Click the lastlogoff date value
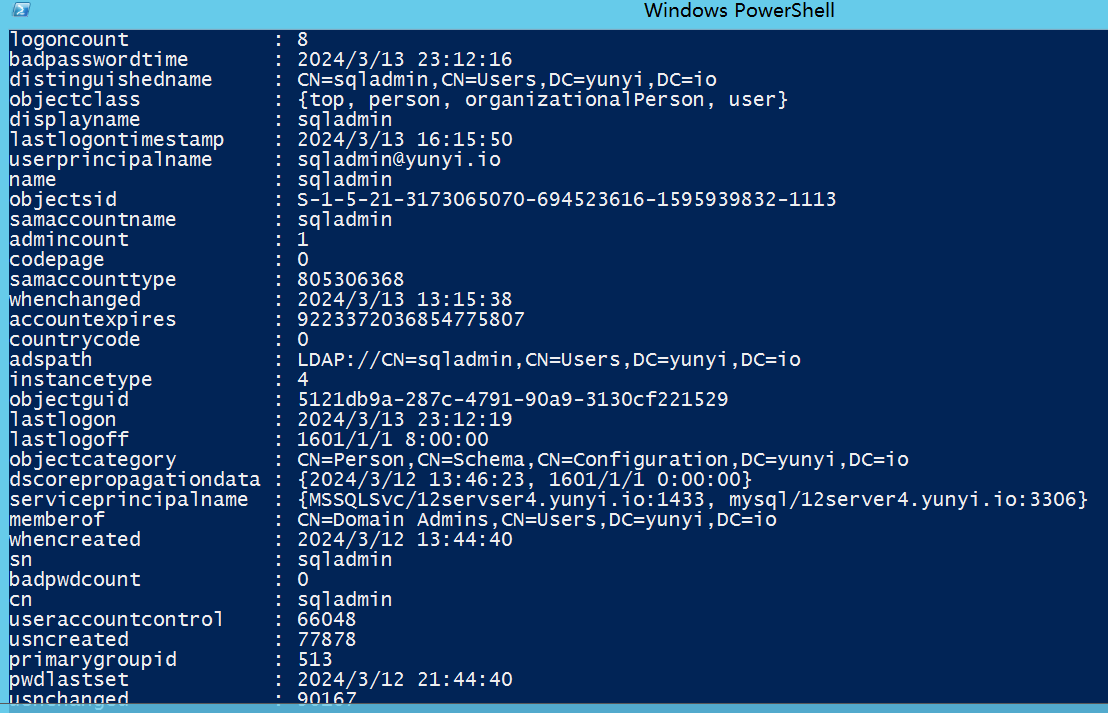This screenshot has height=713, width=1108. (393, 439)
